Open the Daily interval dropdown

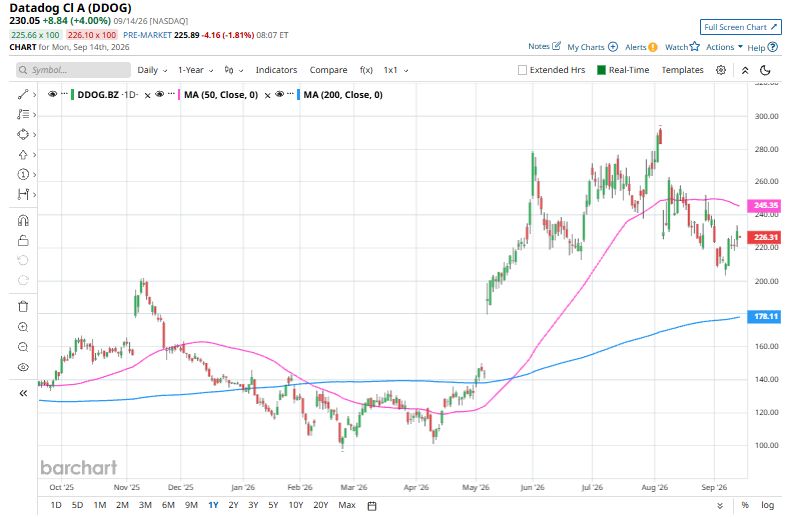(x=152, y=70)
